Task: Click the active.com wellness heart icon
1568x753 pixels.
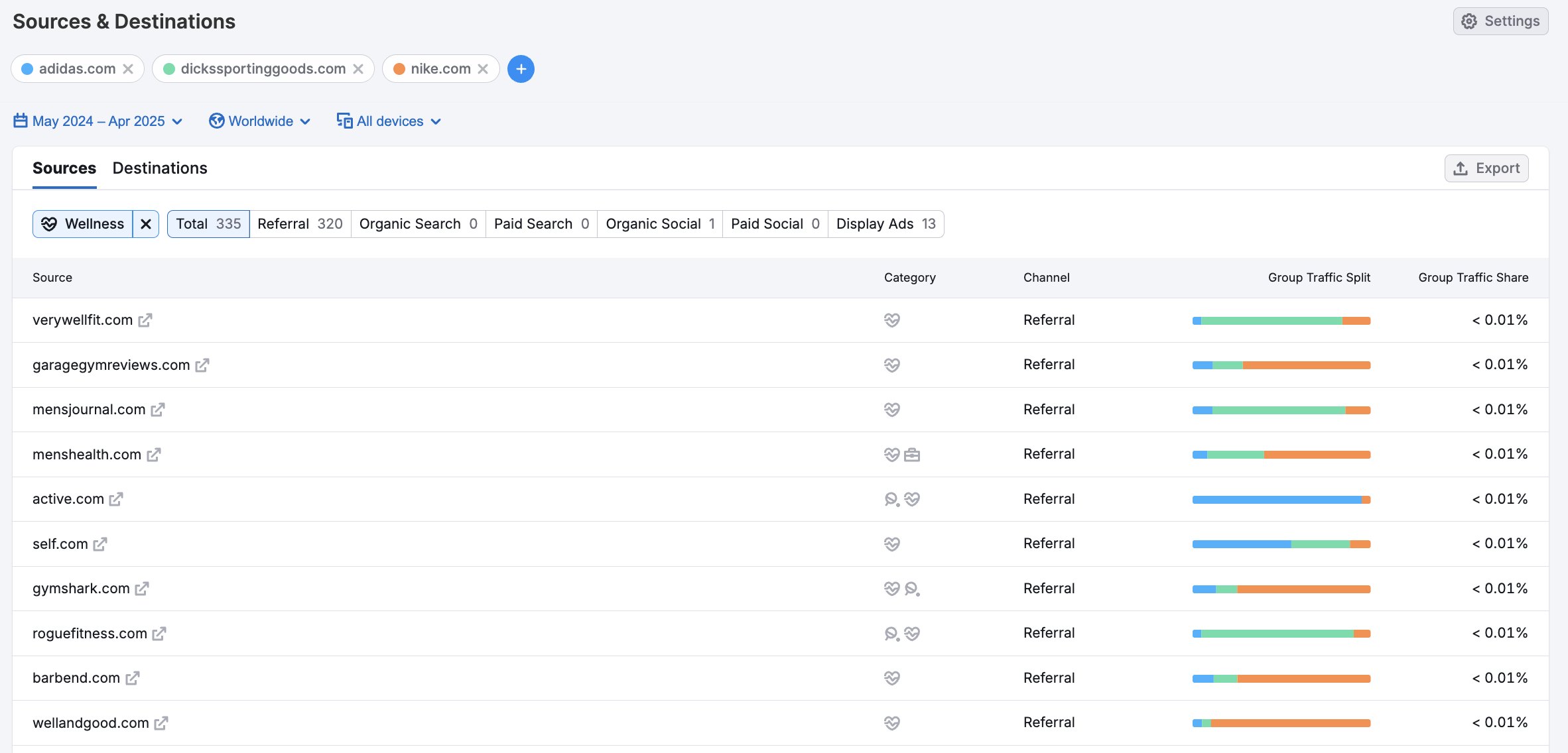Action: coord(912,499)
